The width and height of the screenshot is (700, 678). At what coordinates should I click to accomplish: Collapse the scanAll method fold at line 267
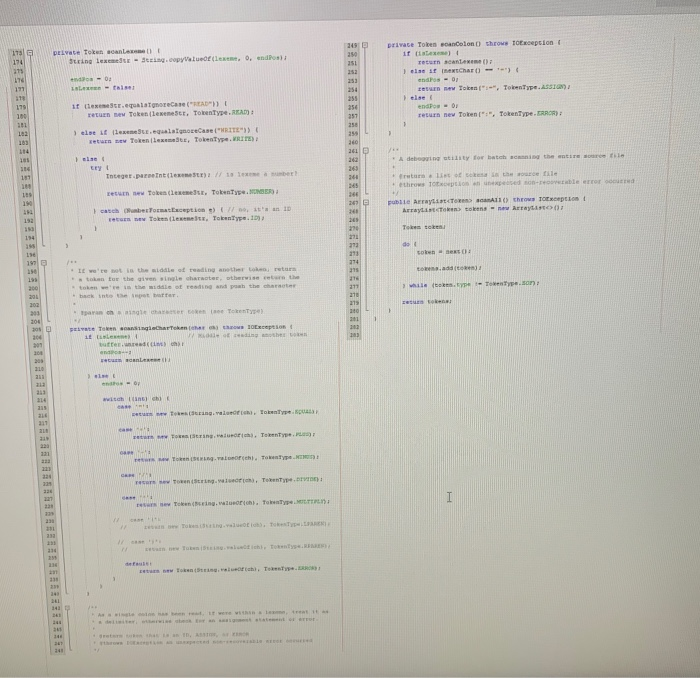point(366,202)
